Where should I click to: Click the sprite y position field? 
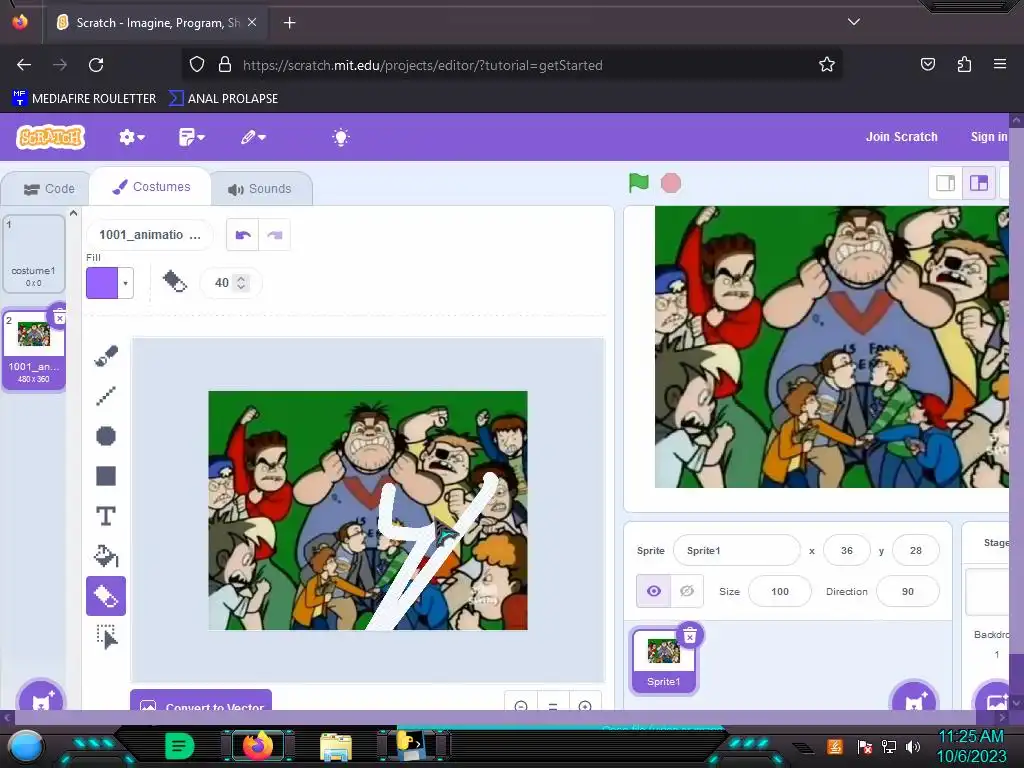(916, 551)
